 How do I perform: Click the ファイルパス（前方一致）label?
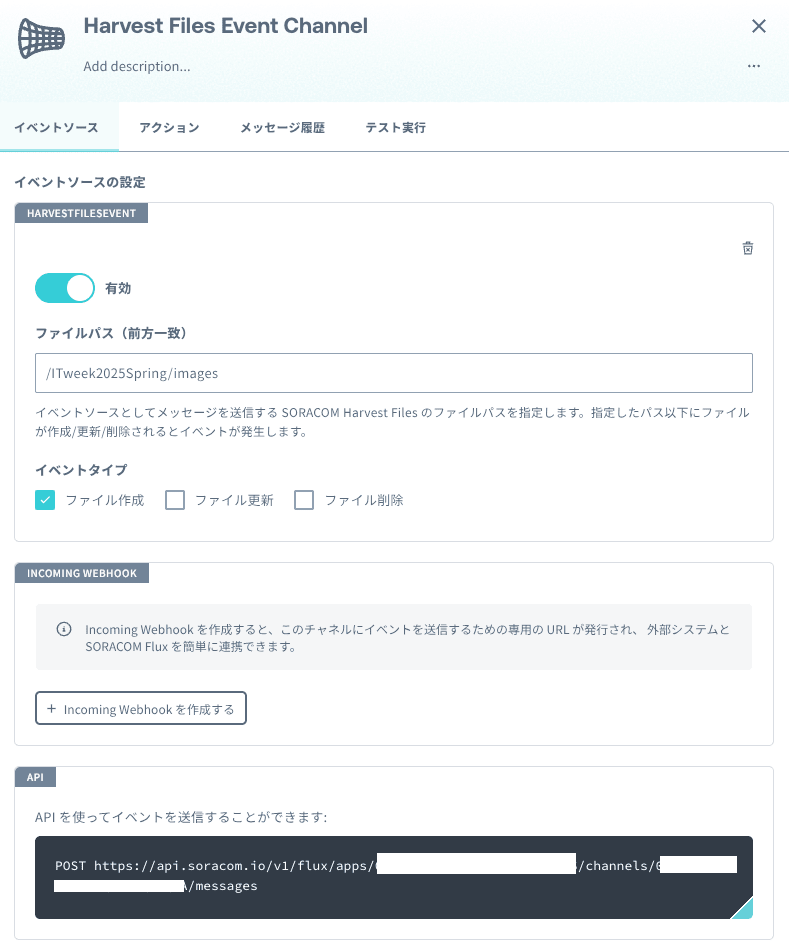pos(111,333)
